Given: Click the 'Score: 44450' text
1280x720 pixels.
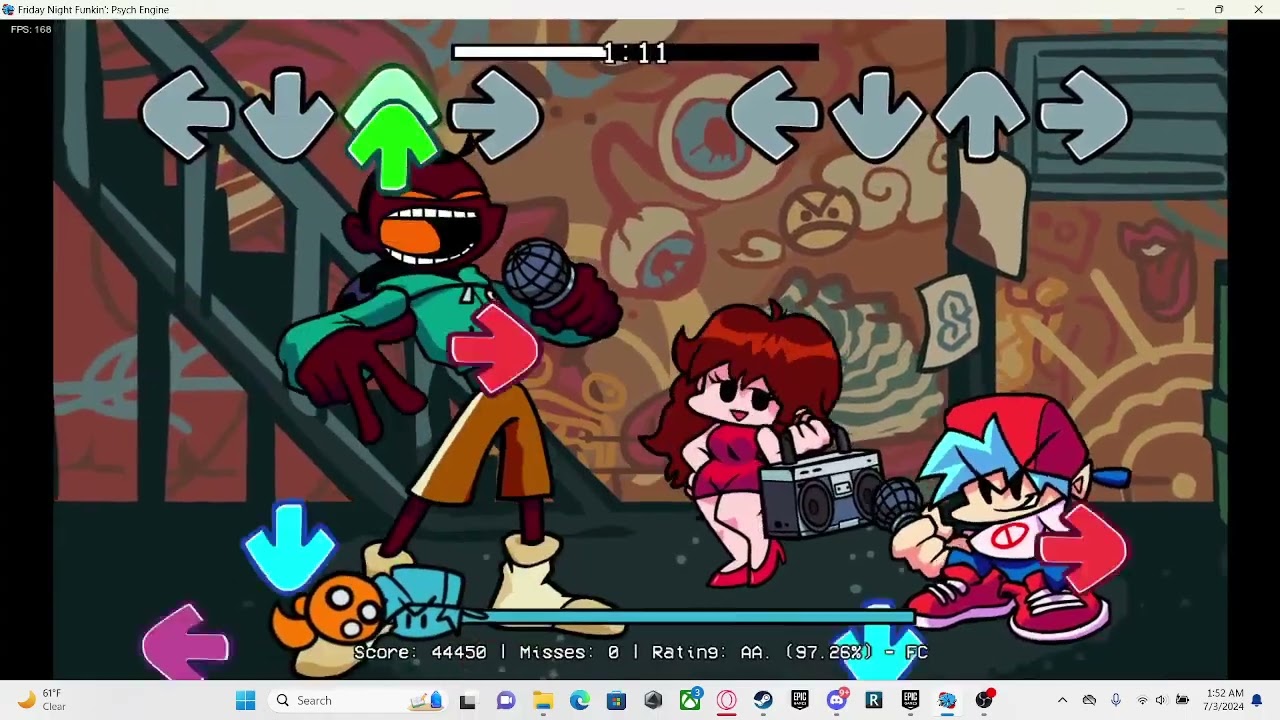Looking at the screenshot, I should click(420, 652).
